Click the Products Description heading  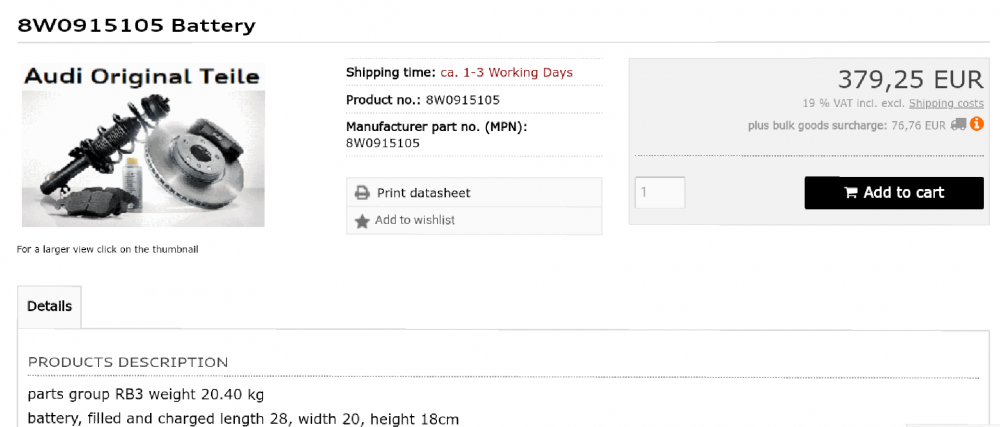128,363
